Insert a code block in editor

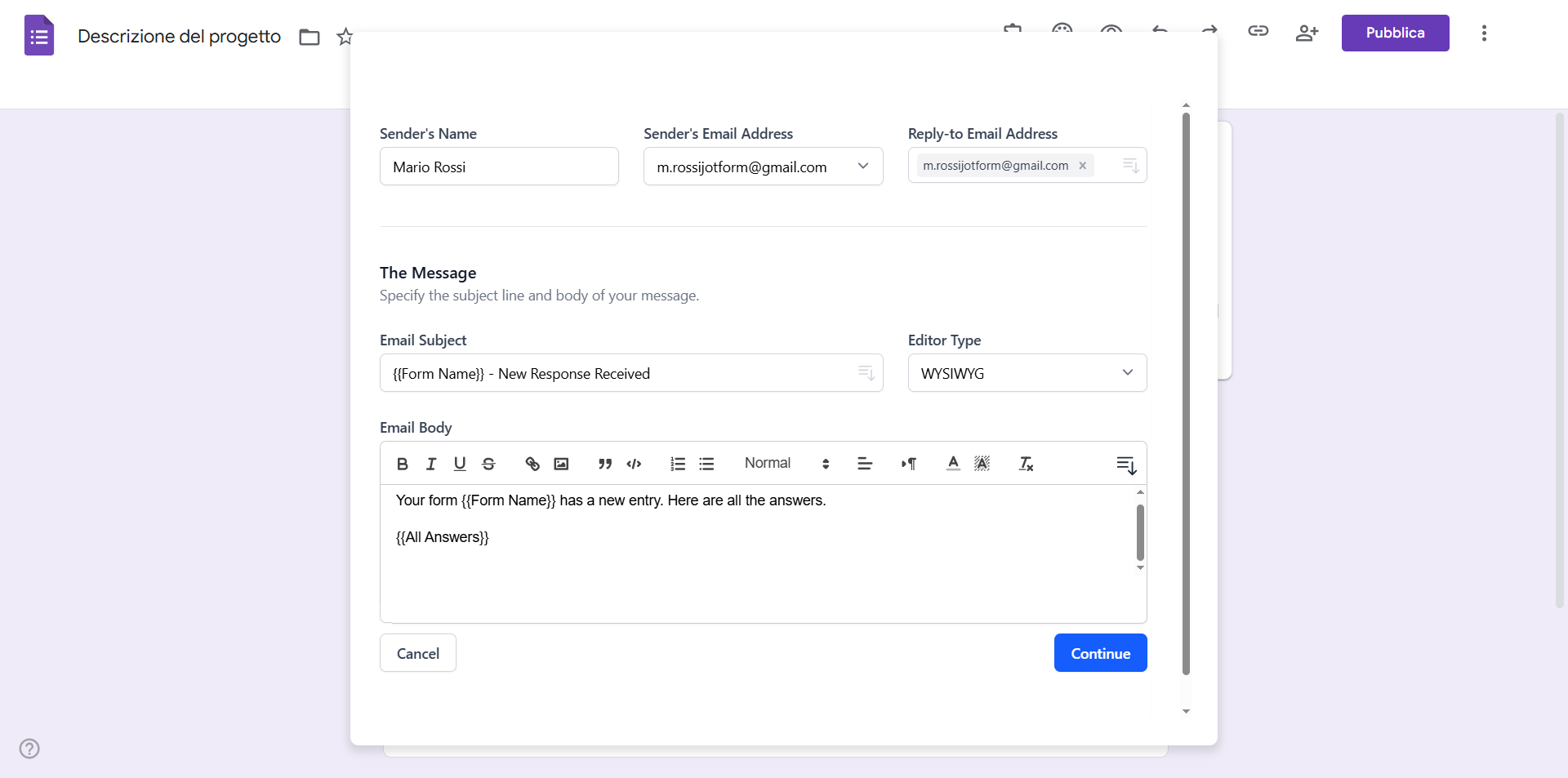634,464
